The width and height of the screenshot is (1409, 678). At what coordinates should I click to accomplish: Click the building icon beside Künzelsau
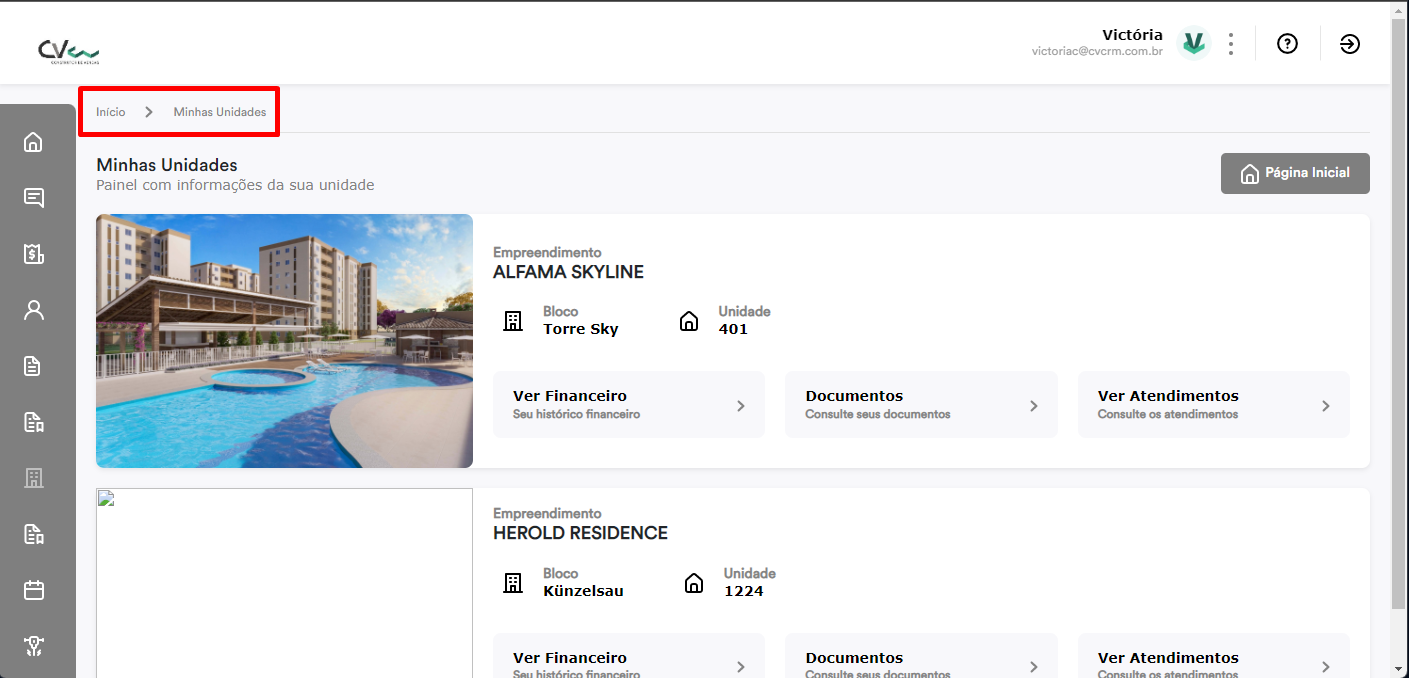click(x=513, y=583)
